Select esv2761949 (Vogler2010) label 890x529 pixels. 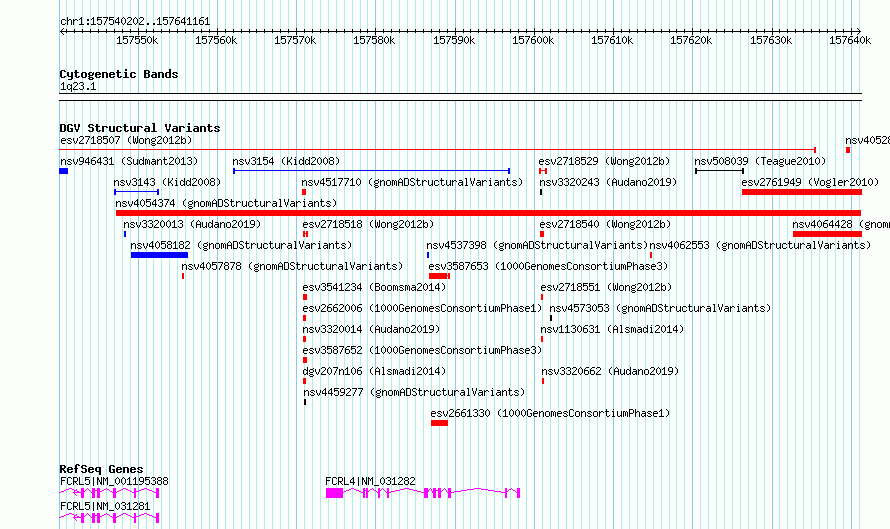[x=810, y=182]
